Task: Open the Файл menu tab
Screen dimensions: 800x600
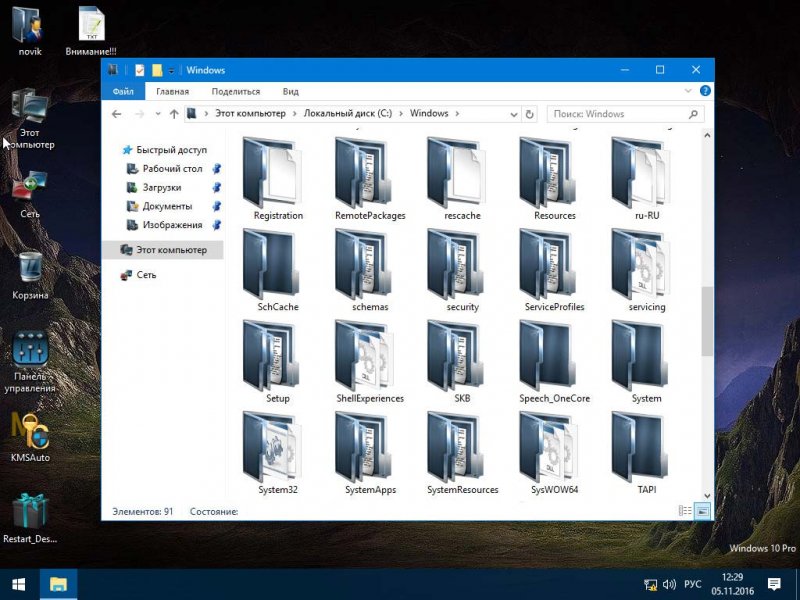Action: pos(123,91)
